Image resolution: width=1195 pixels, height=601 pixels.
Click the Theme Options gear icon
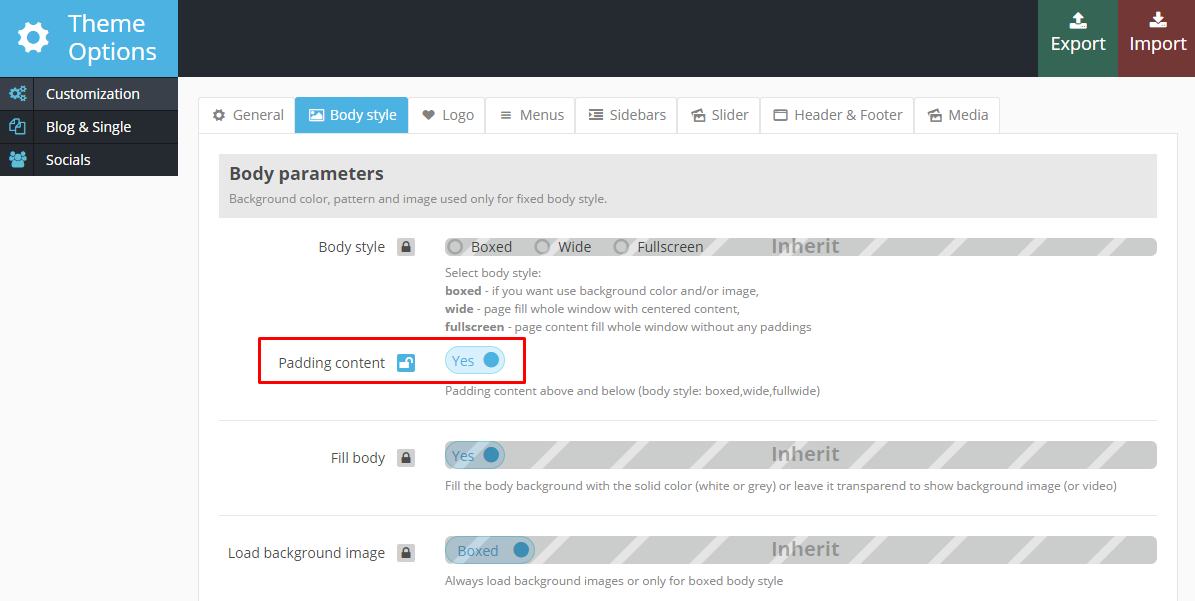point(33,38)
